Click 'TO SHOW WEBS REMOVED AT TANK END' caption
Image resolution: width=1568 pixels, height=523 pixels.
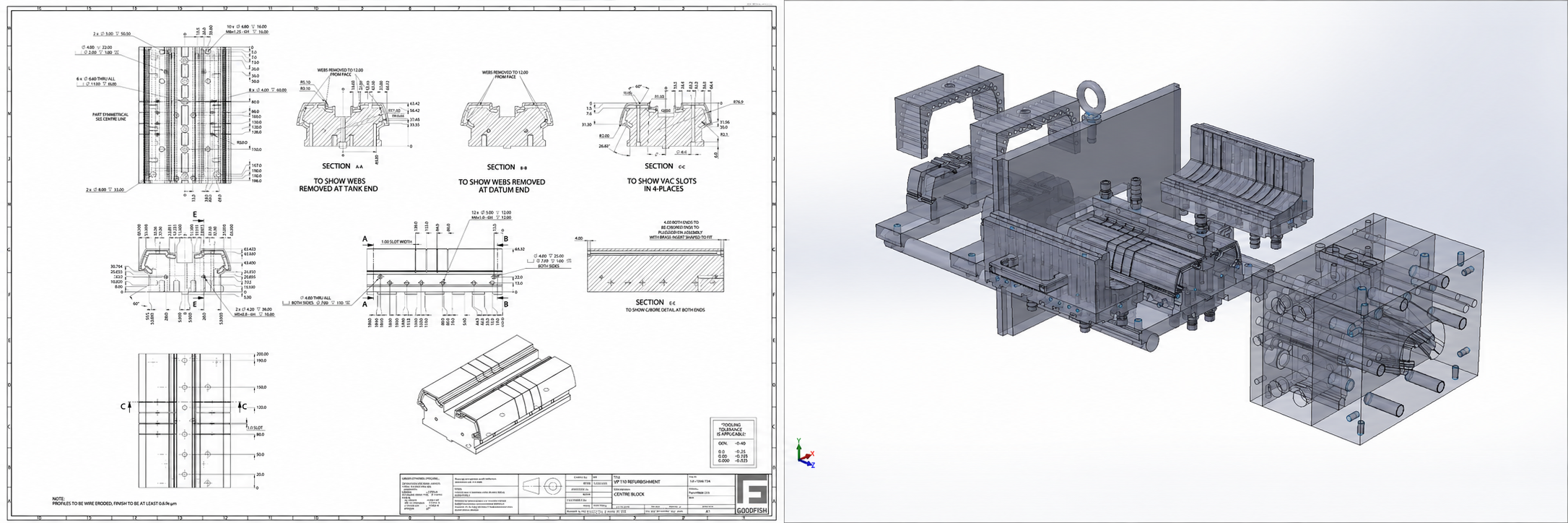[x=338, y=185]
